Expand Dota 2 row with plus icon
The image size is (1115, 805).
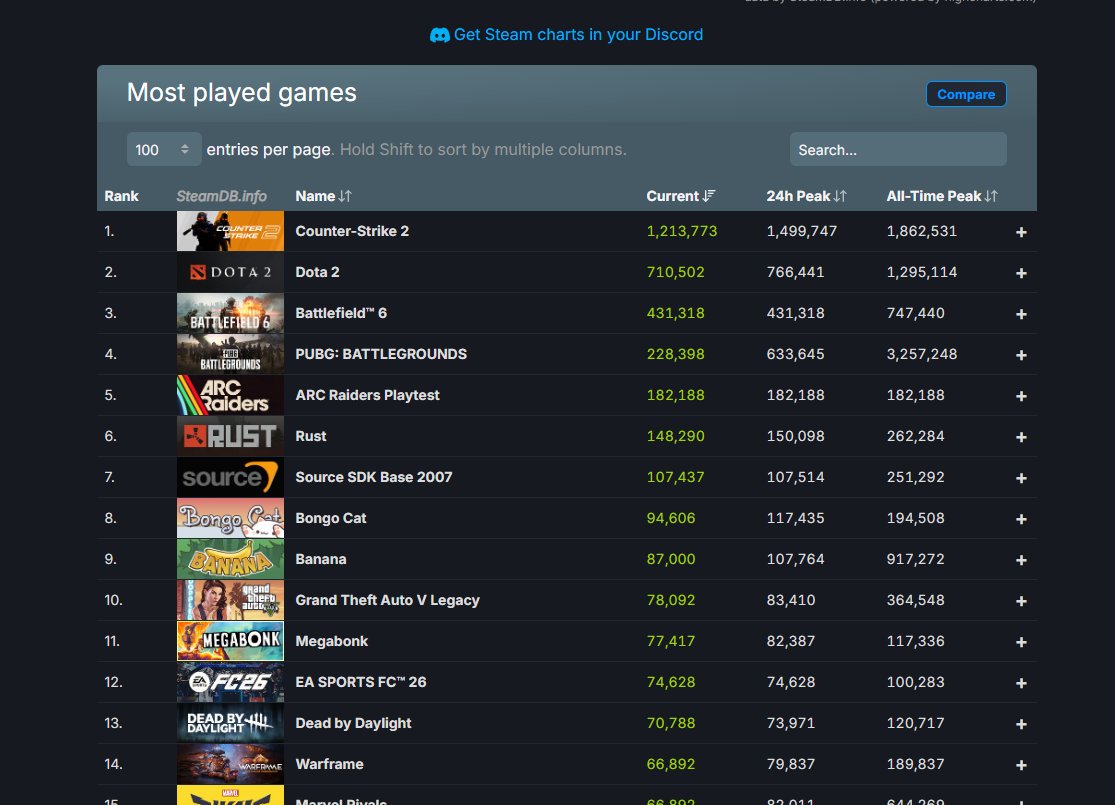[x=1021, y=273]
